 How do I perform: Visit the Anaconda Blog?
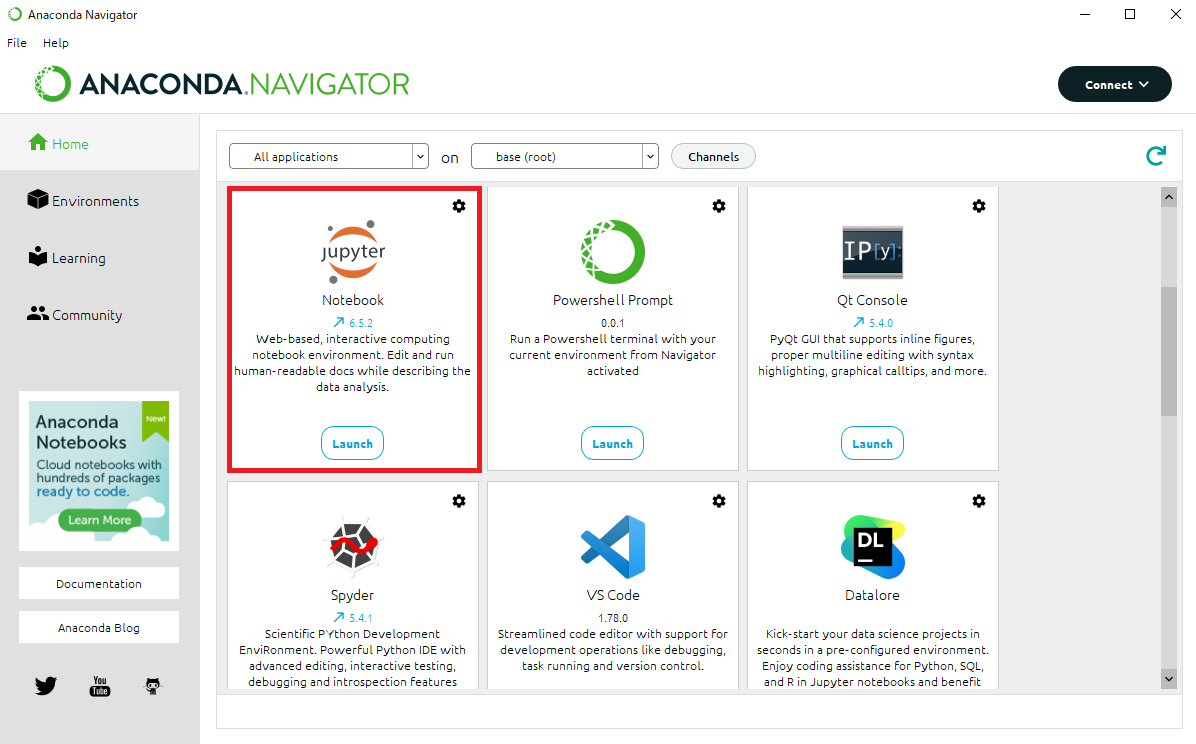99,627
